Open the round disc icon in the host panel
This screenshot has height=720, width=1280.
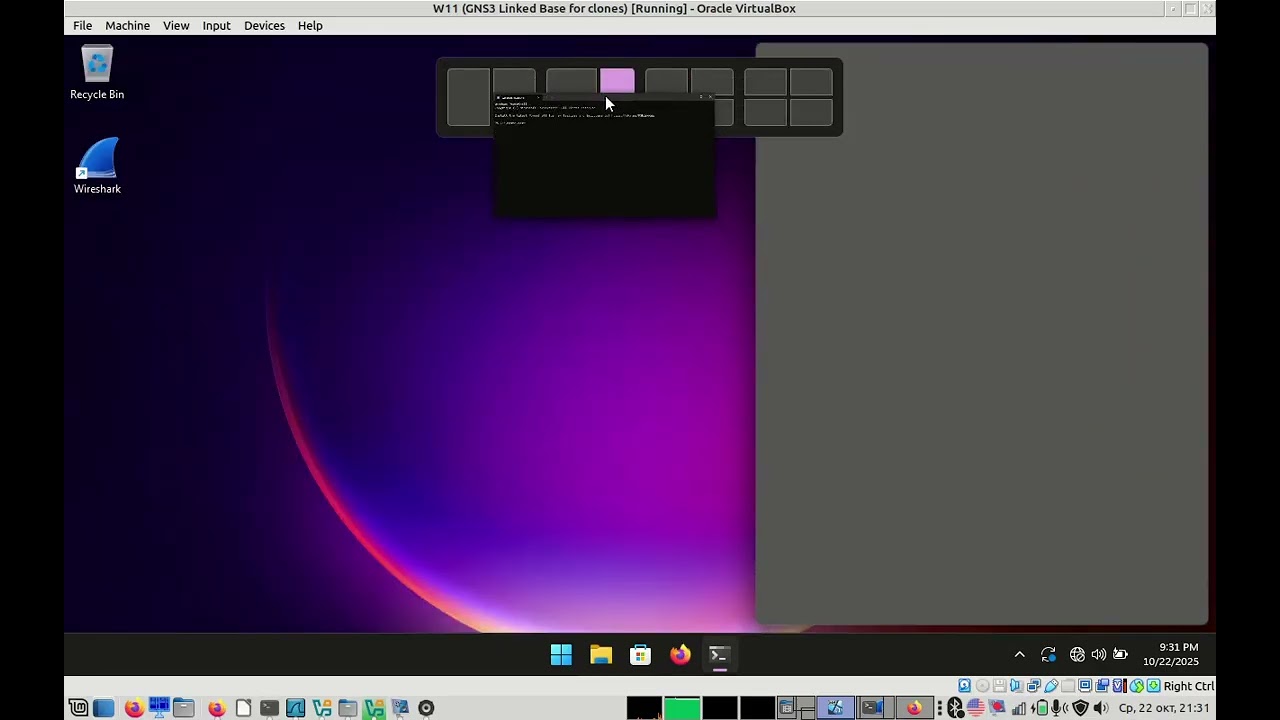click(426, 708)
